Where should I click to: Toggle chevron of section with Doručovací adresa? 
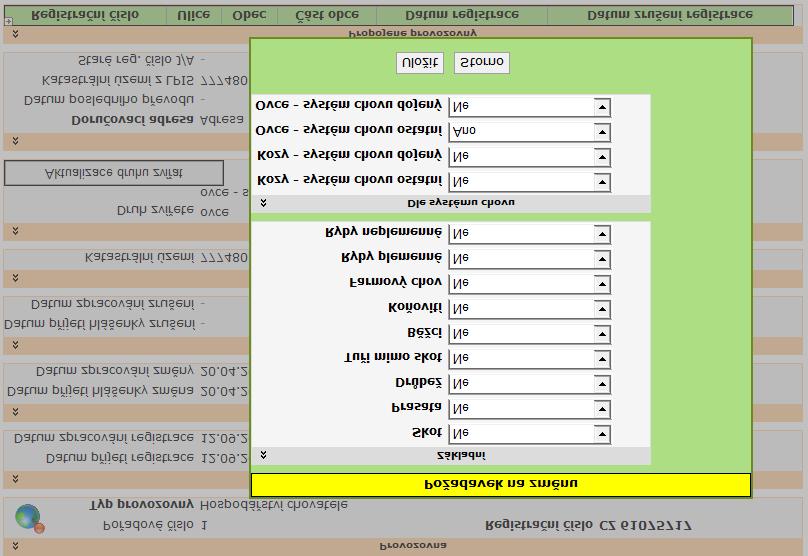[x=15, y=141]
